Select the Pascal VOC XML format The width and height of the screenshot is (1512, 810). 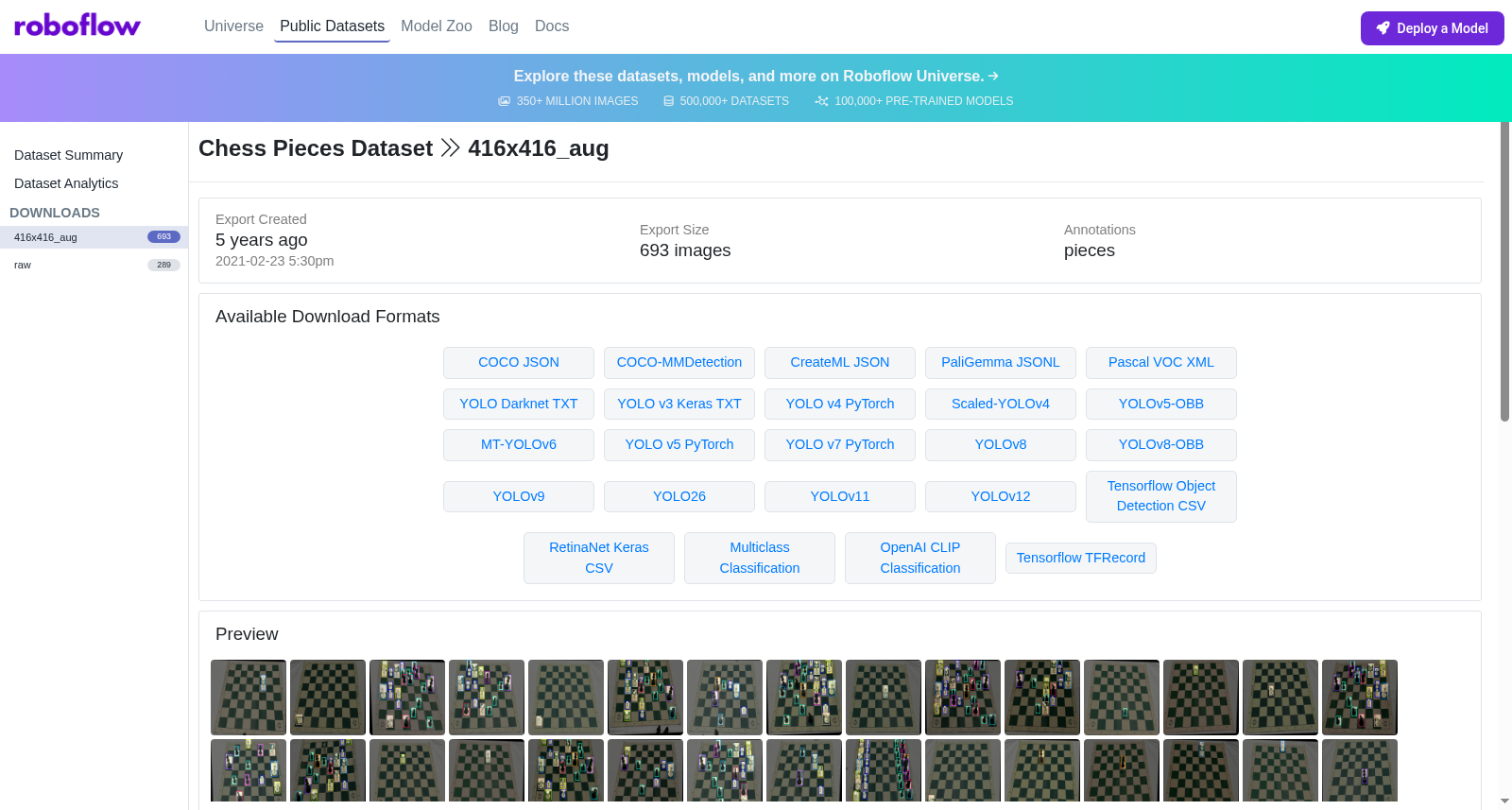[1161, 363]
